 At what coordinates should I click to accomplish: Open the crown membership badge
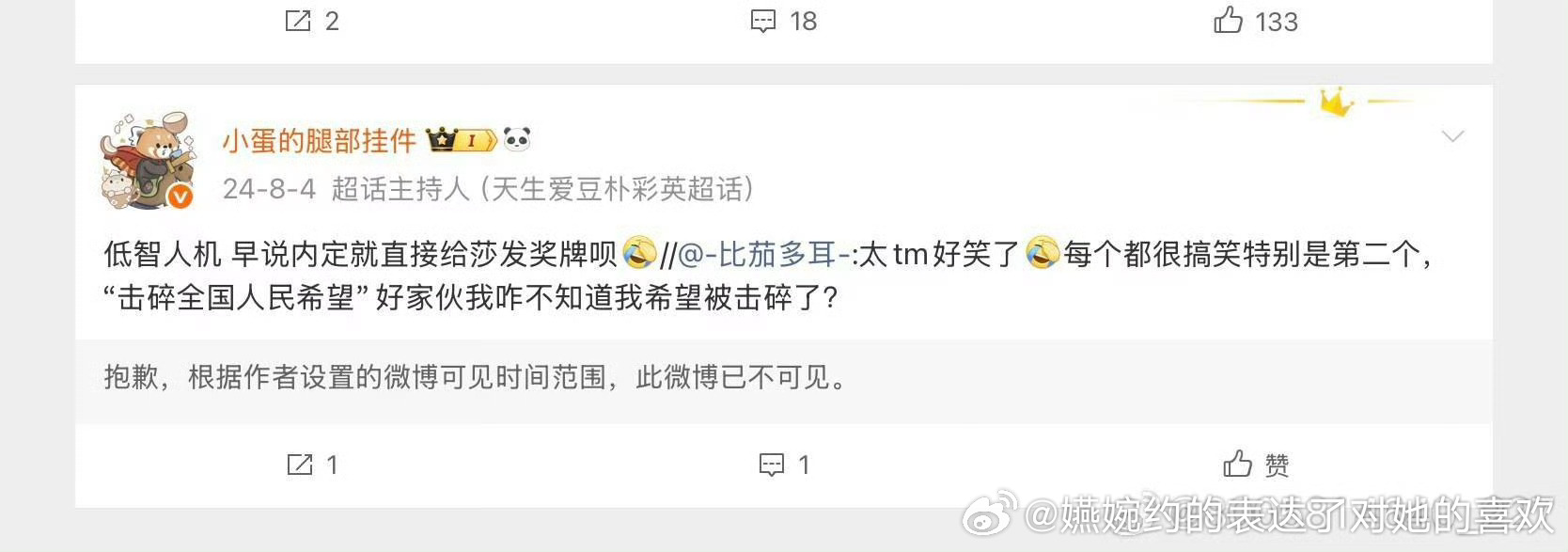[x=461, y=141]
